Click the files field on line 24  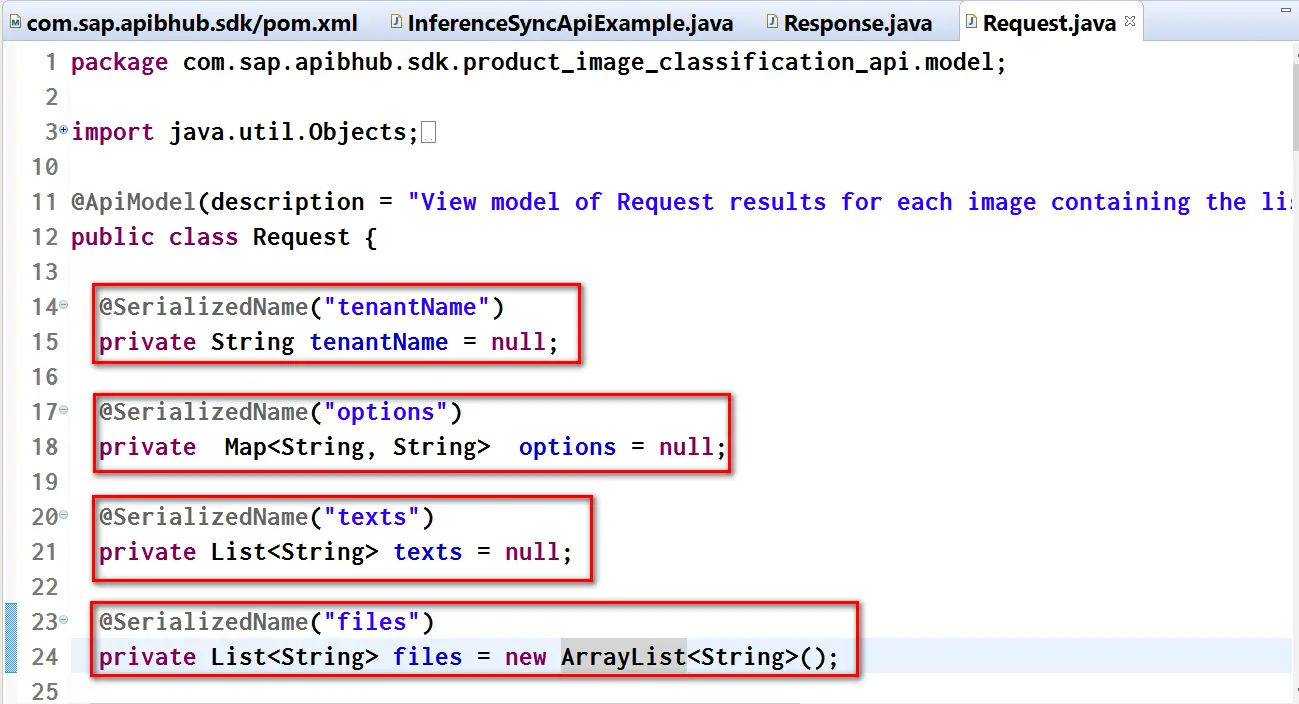pos(428,657)
